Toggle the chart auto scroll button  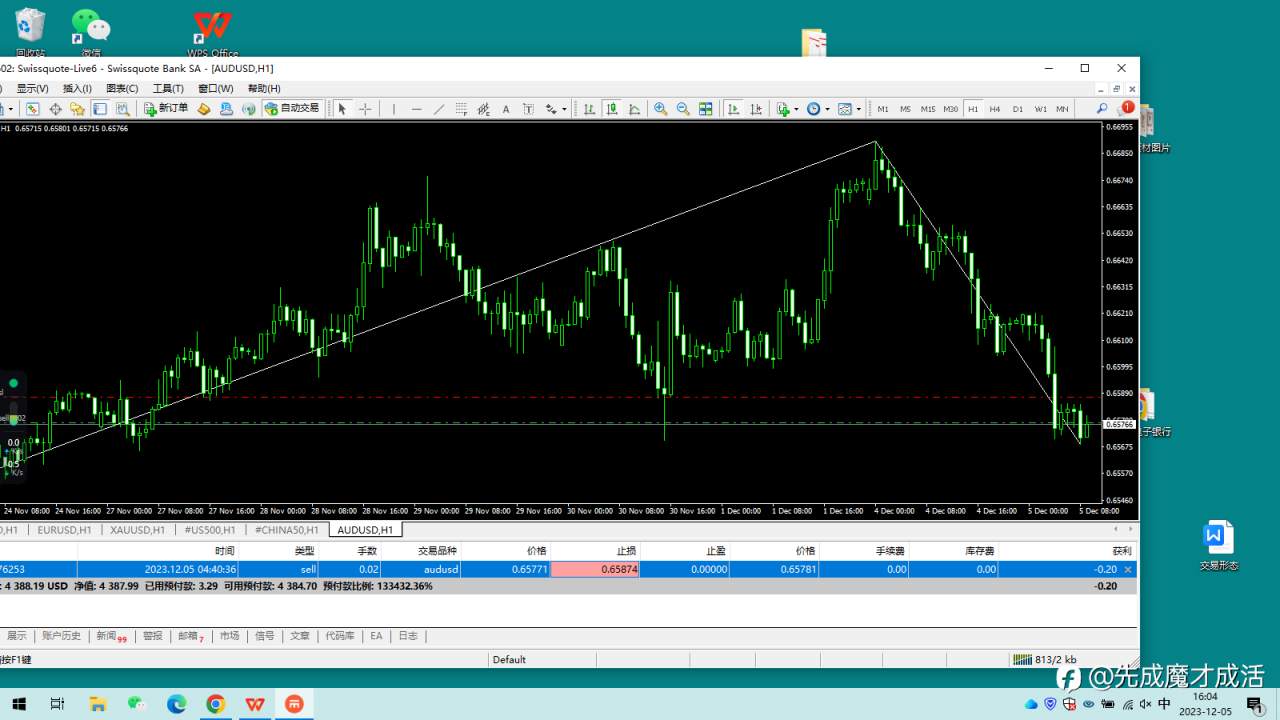(733, 109)
